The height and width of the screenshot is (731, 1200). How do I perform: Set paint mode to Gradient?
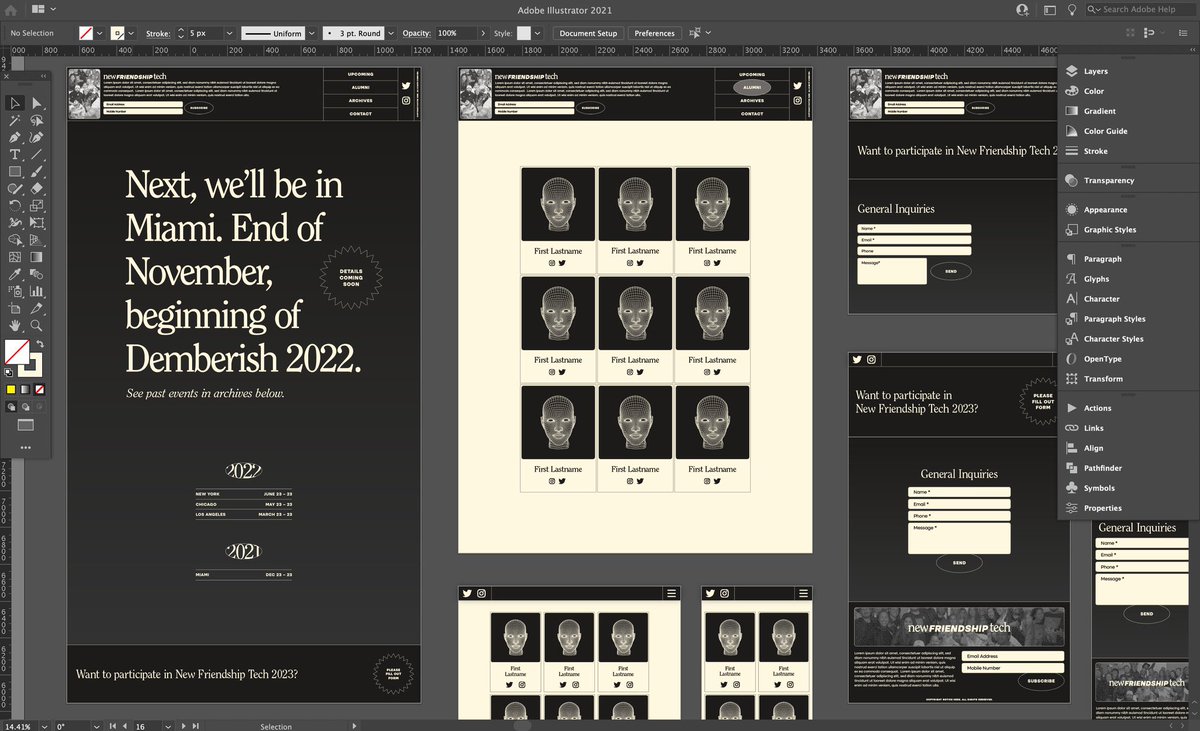coord(25,388)
